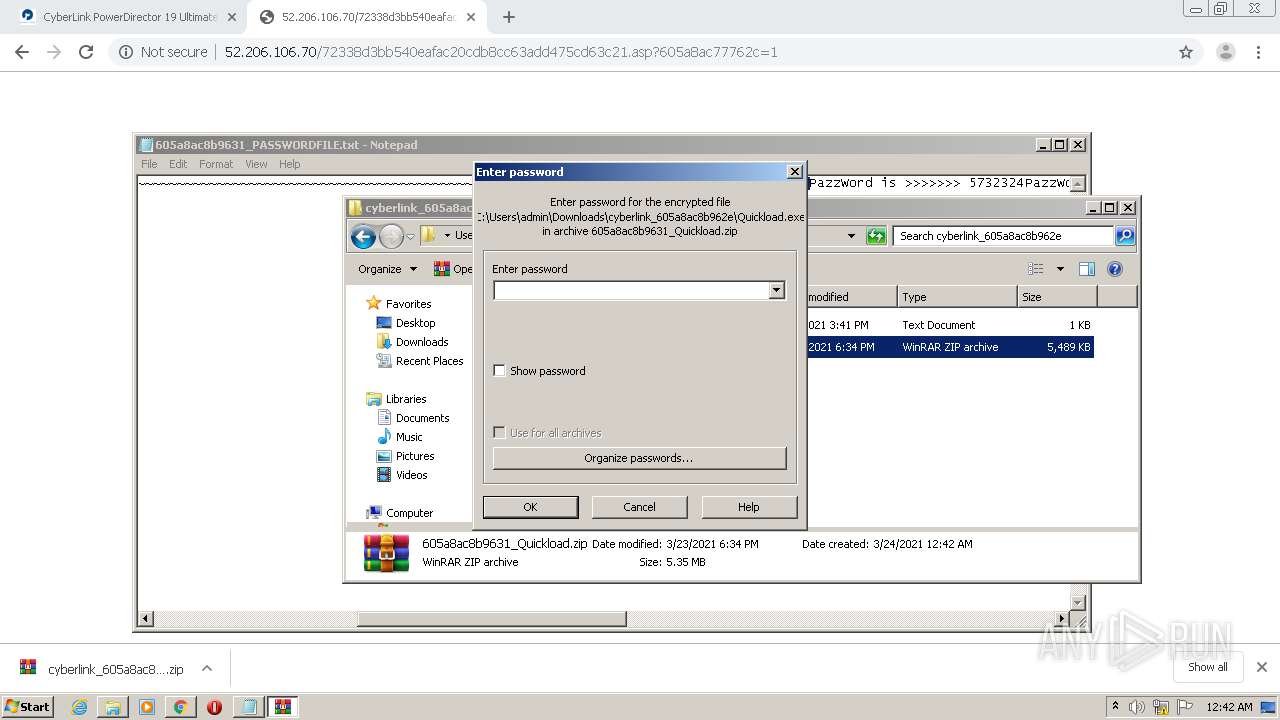Click the Start button
The width and height of the screenshot is (1280, 720).
point(27,707)
